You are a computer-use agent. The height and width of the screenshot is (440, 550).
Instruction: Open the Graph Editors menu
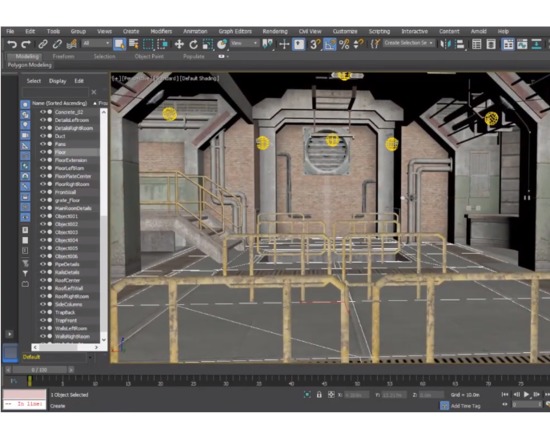pos(235,31)
